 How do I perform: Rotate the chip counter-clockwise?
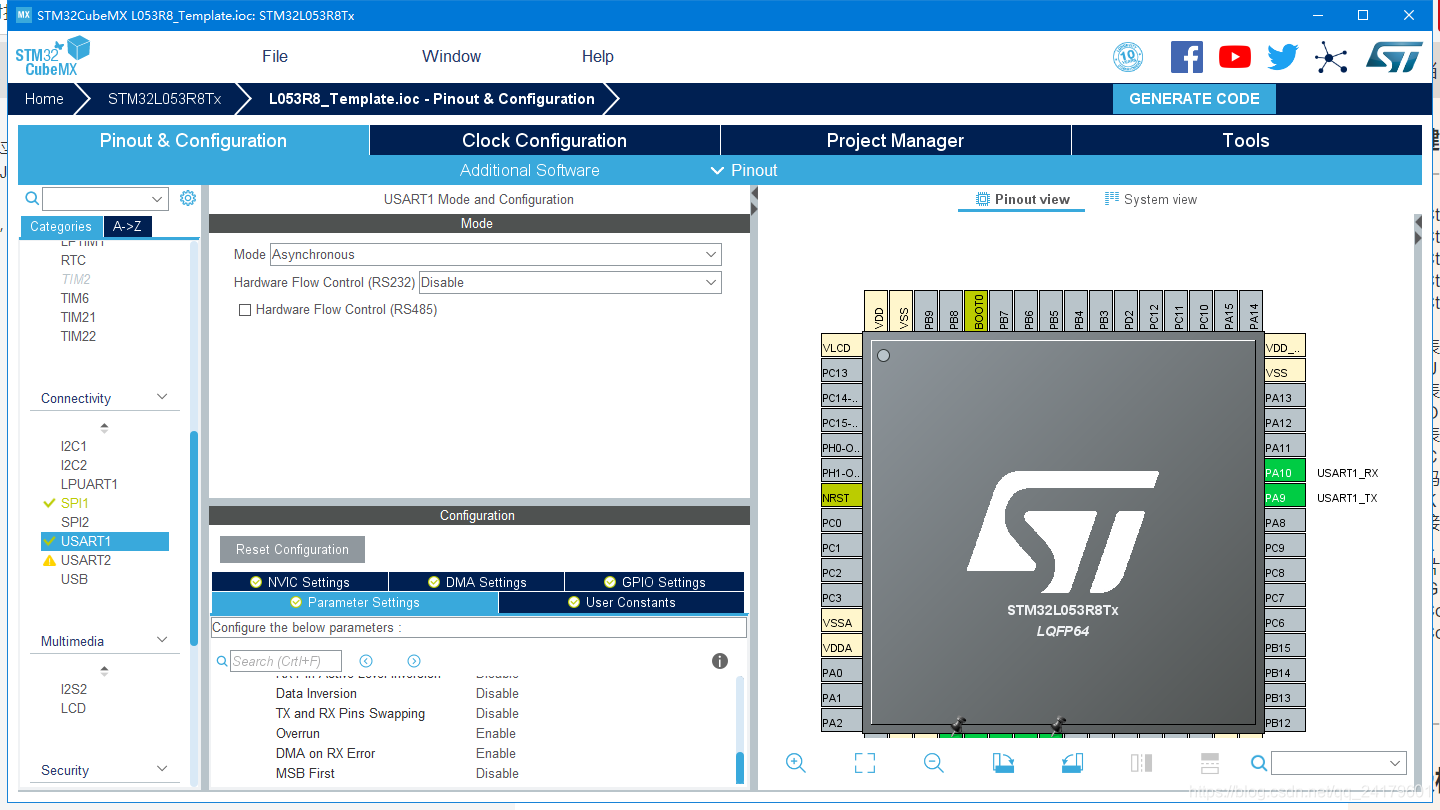1072,763
